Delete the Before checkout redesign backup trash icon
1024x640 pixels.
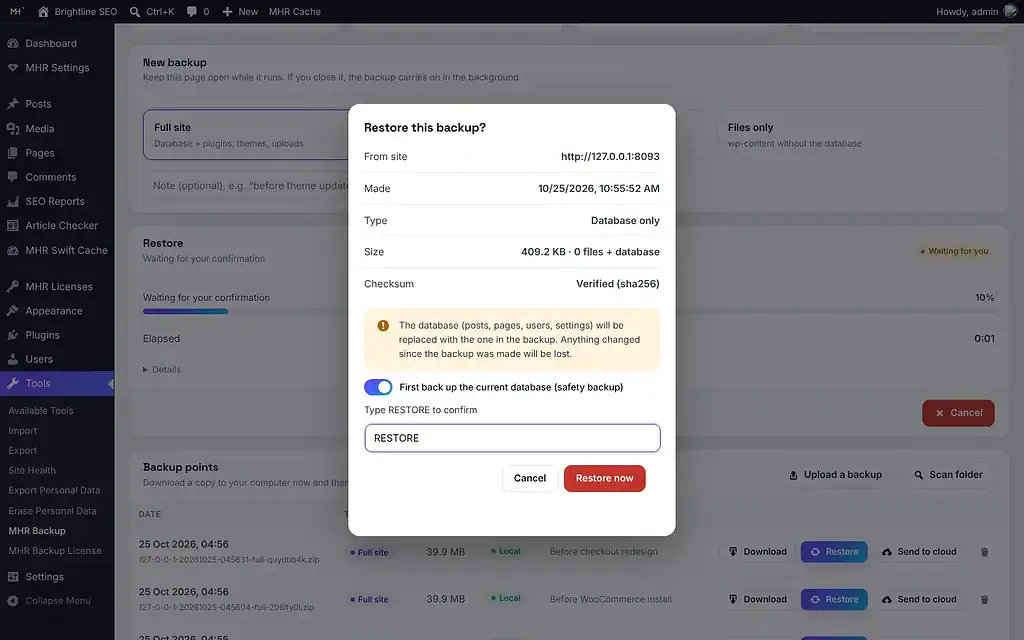tap(984, 552)
